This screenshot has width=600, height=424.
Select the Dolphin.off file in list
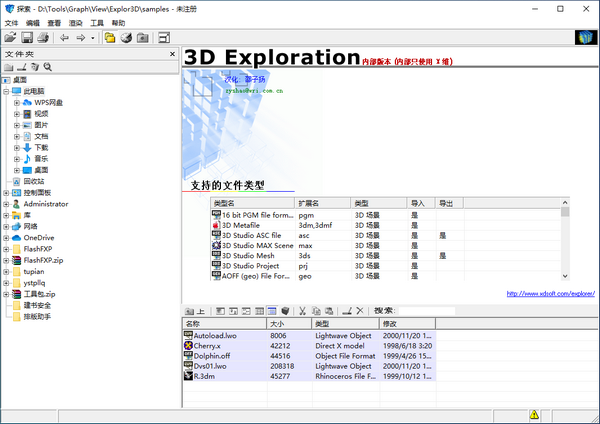point(215,356)
